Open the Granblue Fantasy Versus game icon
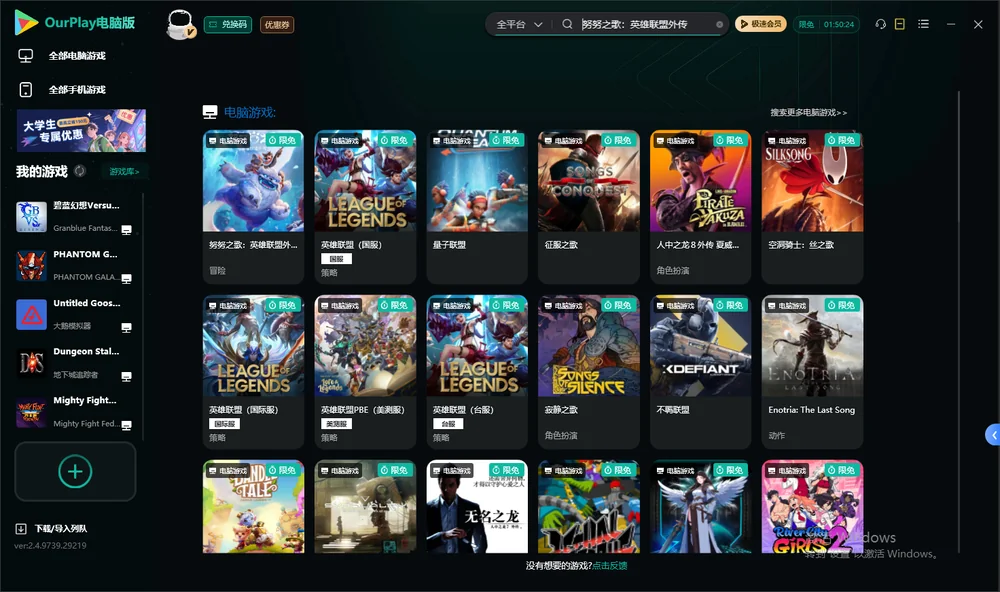This screenshot has width=1000, height=592. coord(31,216)
